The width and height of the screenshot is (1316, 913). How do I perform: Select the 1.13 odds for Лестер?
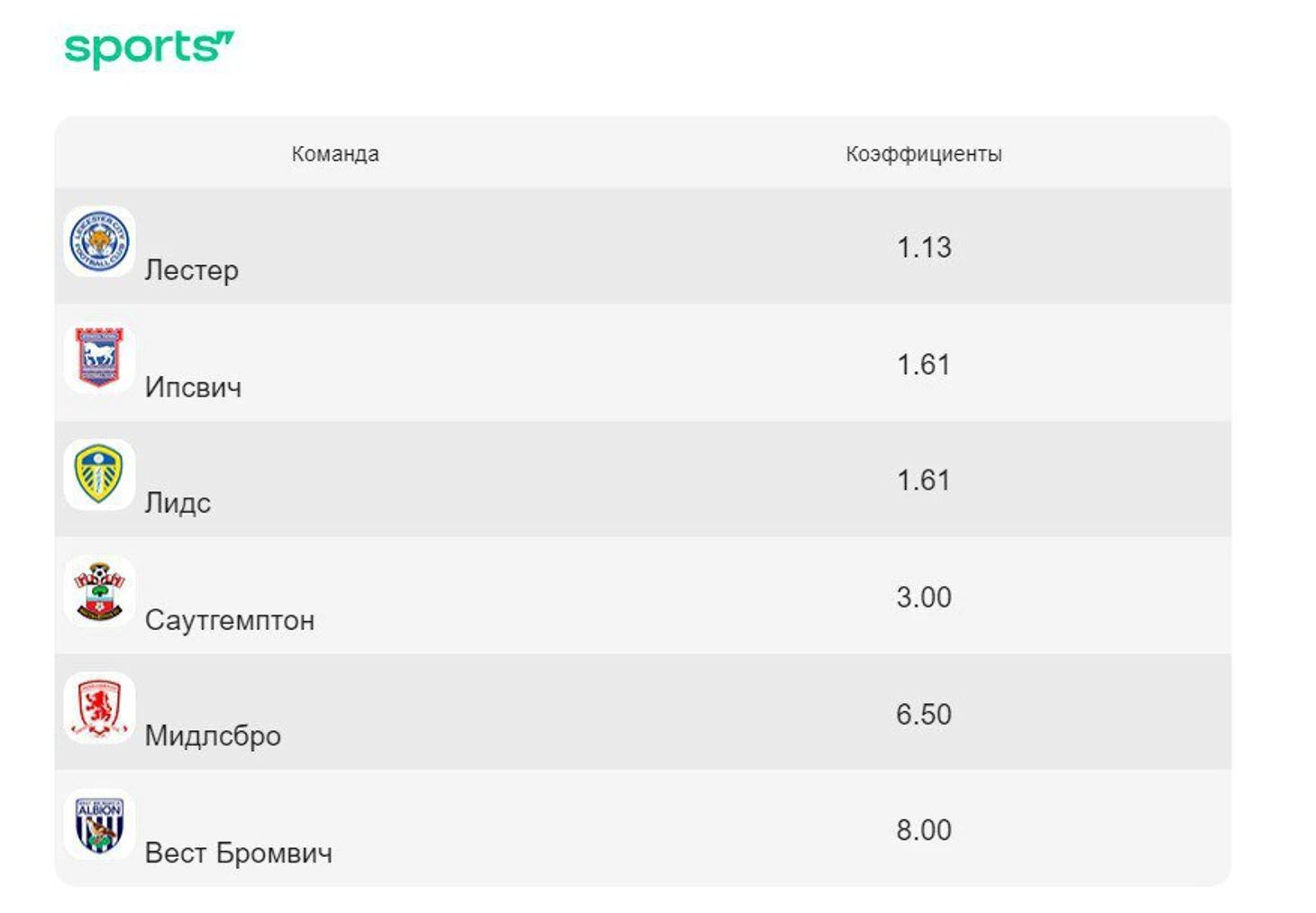924,247
